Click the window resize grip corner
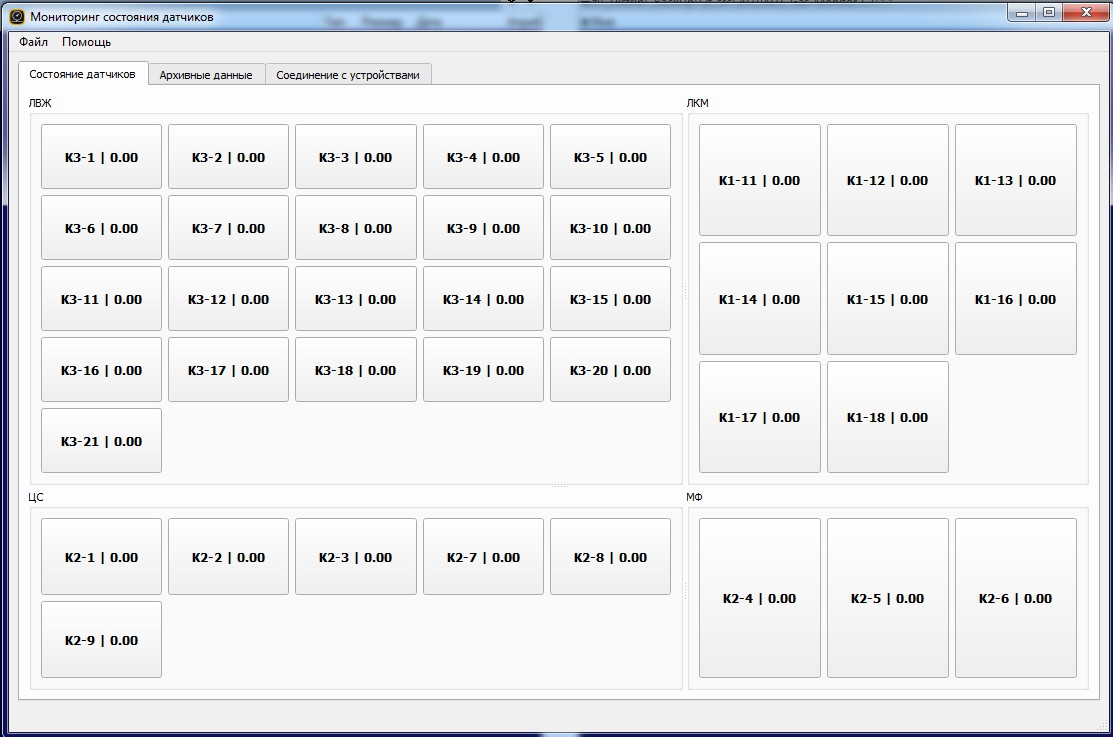 tap(1102, 726)
